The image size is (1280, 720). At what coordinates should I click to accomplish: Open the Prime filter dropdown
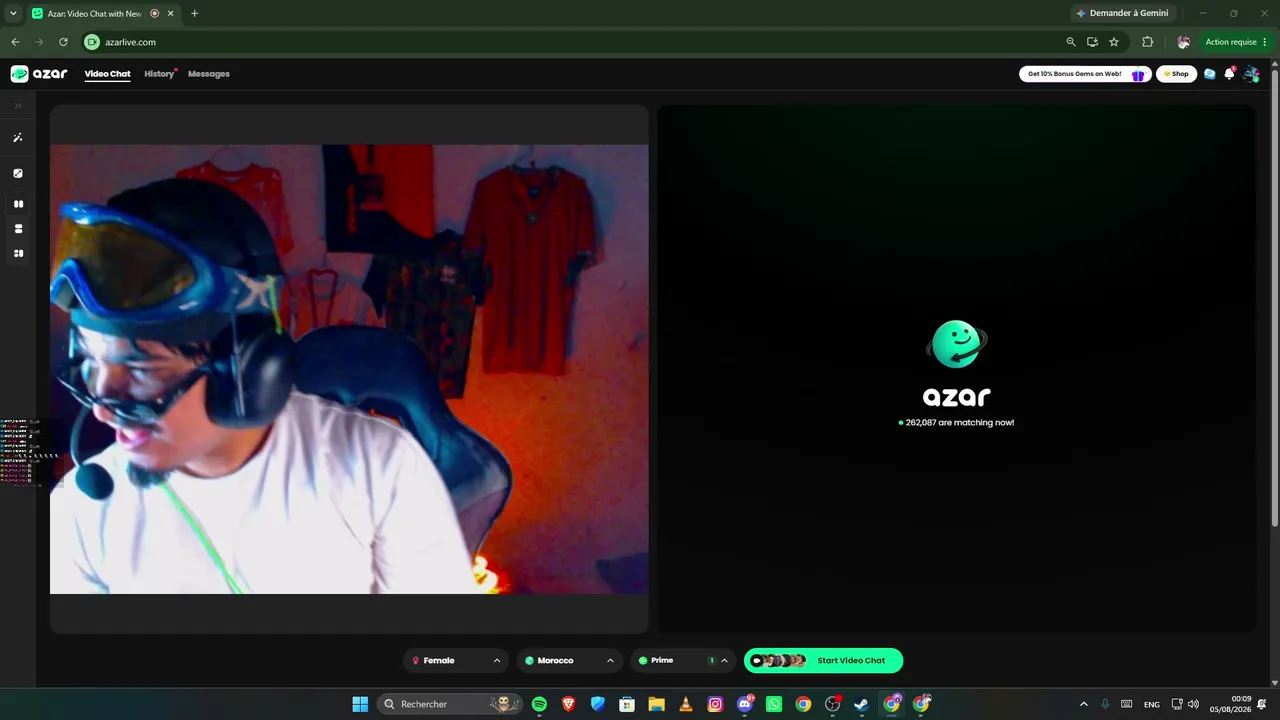[683, 661]
